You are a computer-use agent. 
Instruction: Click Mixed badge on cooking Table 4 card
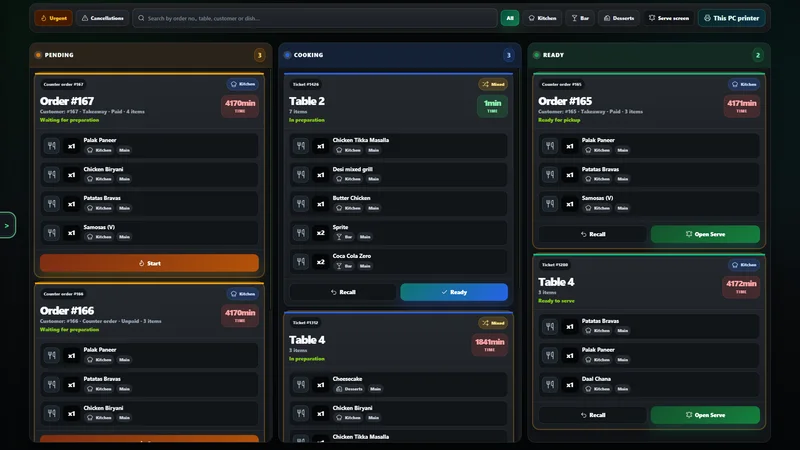click(493, 323)
